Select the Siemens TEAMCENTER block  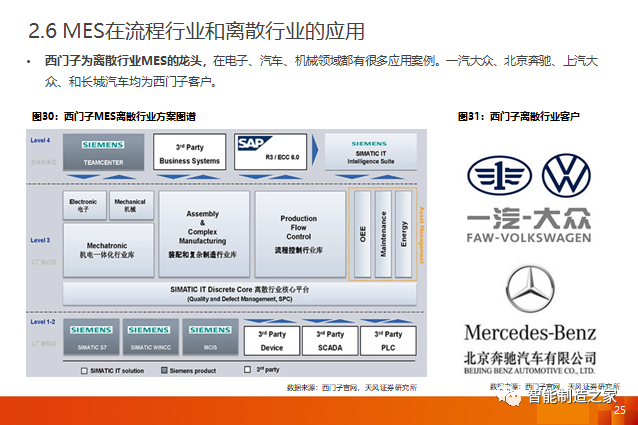(x=105, y=153)
